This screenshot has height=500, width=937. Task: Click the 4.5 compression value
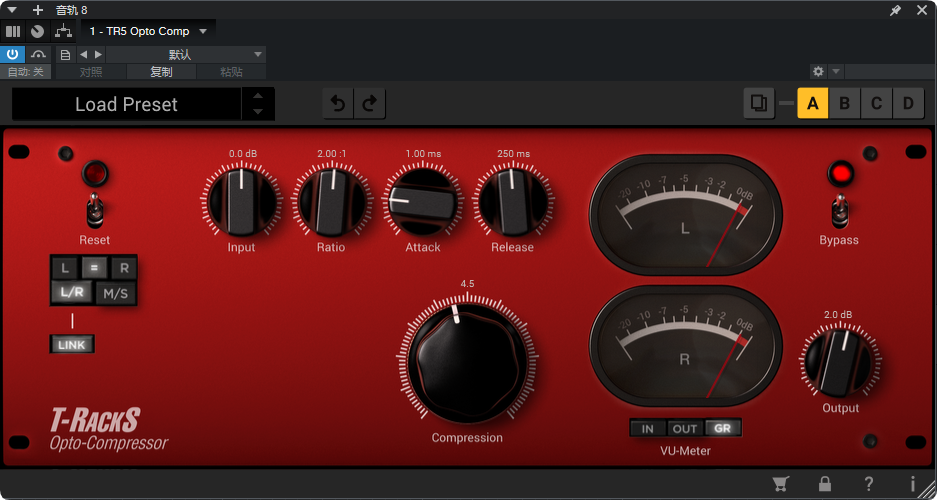[467, 284]
